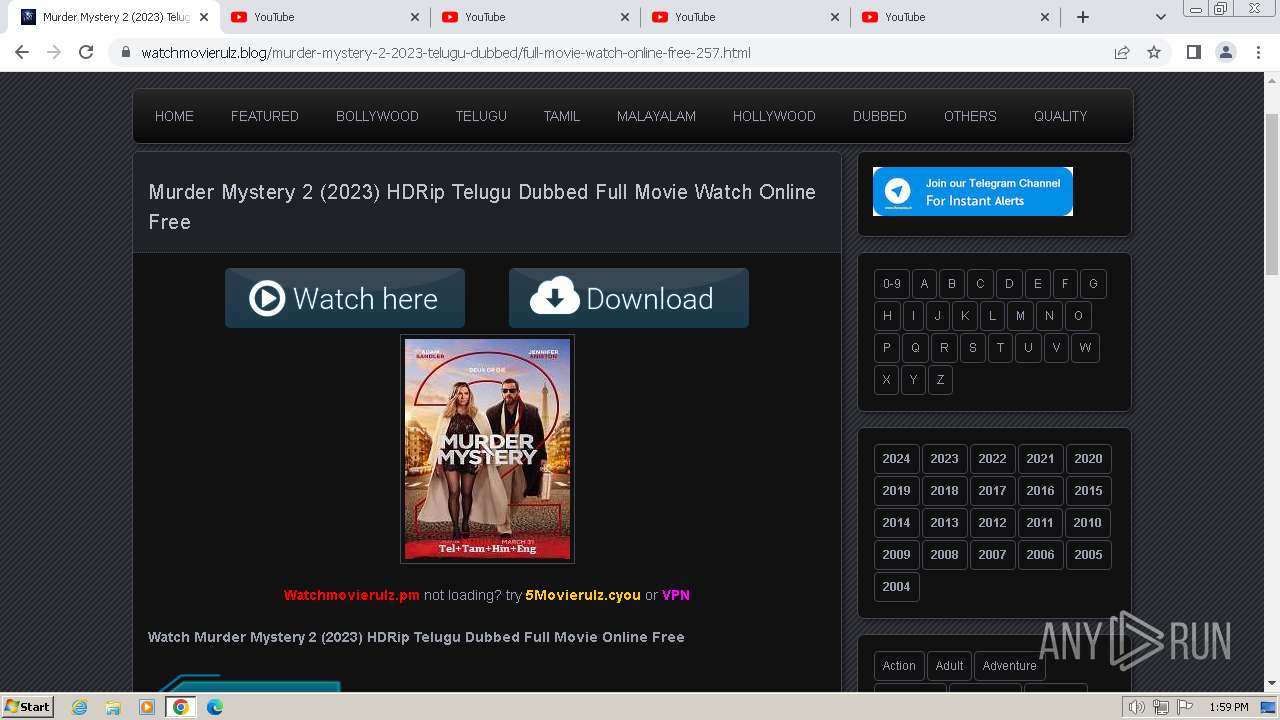Open Microsoft Edge from taskbar

(215, 707)
